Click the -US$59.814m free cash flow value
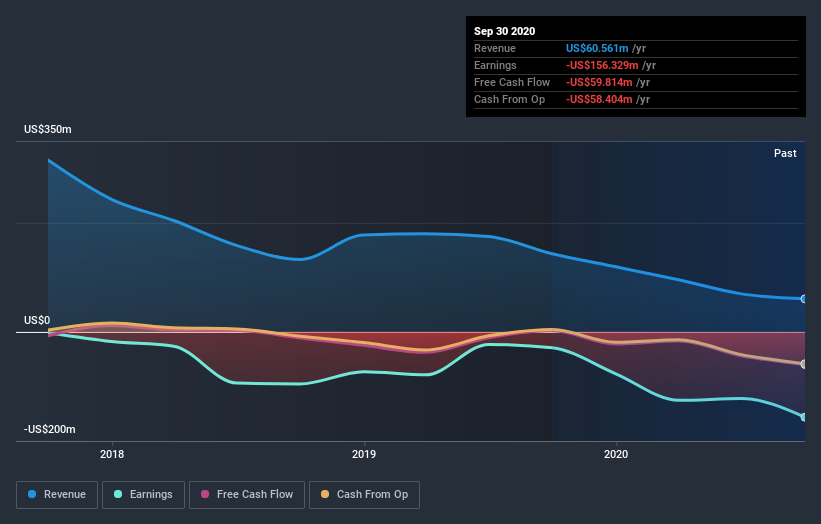 pyautogui.click(x=599, y=82)
